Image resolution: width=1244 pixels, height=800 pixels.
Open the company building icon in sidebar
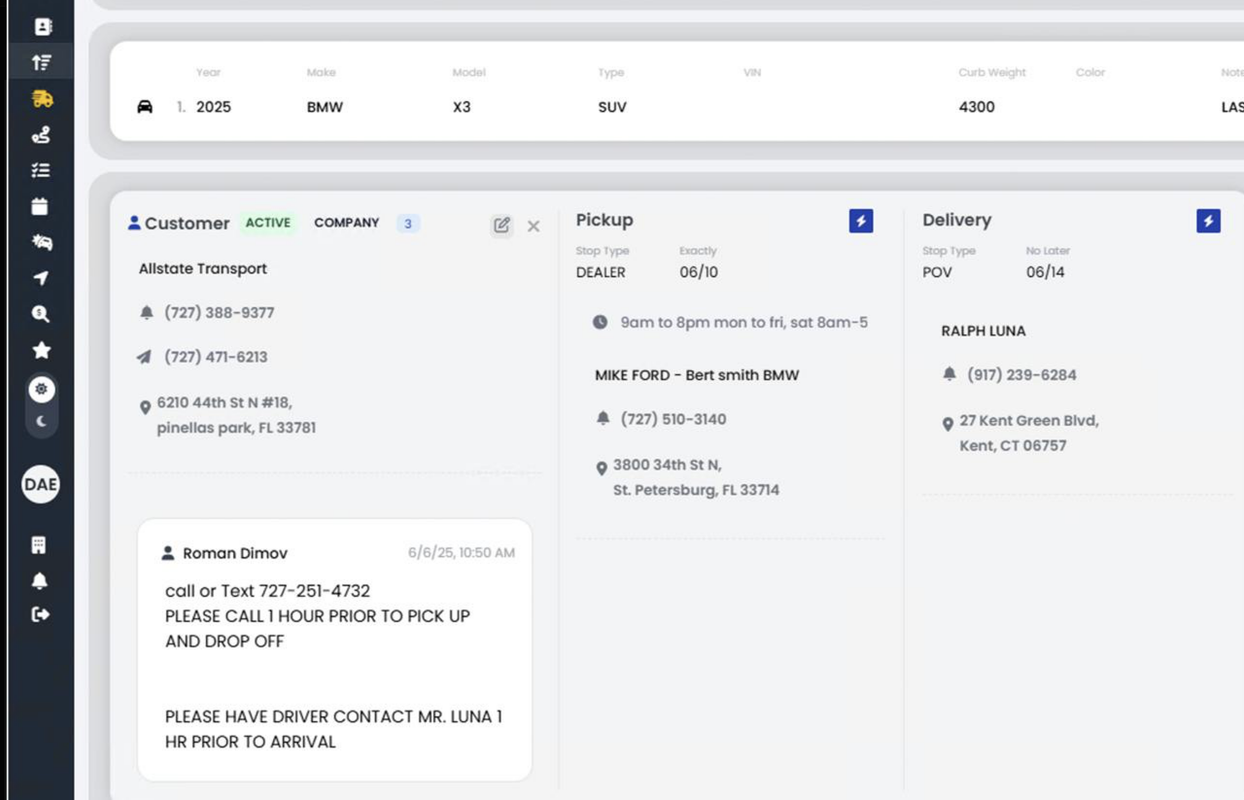click(x=39, y=545)
